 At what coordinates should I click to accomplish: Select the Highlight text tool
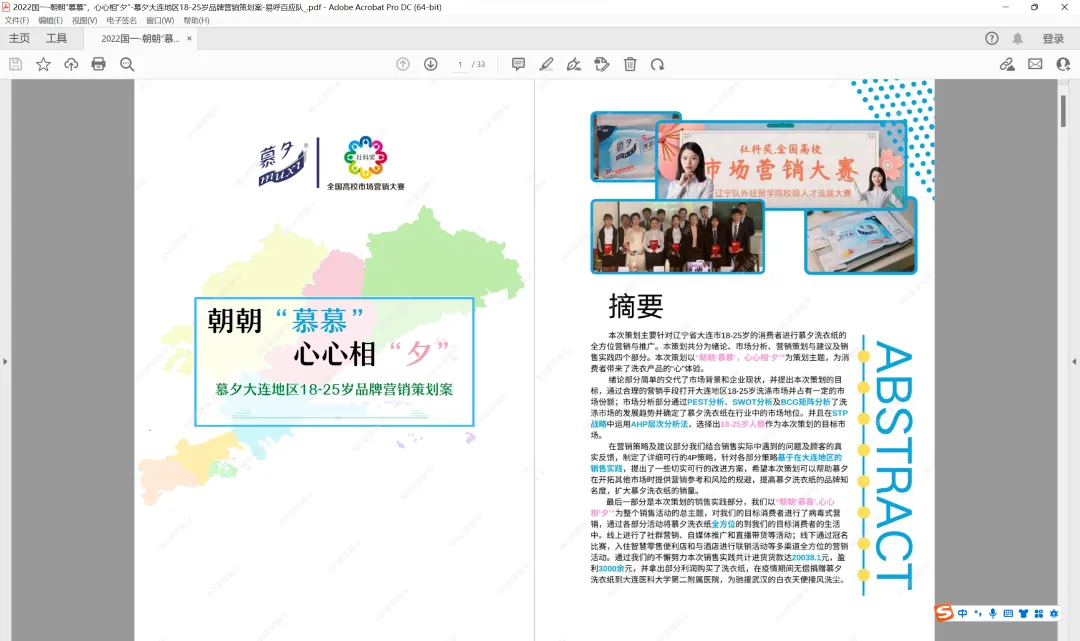coord(546,63)
